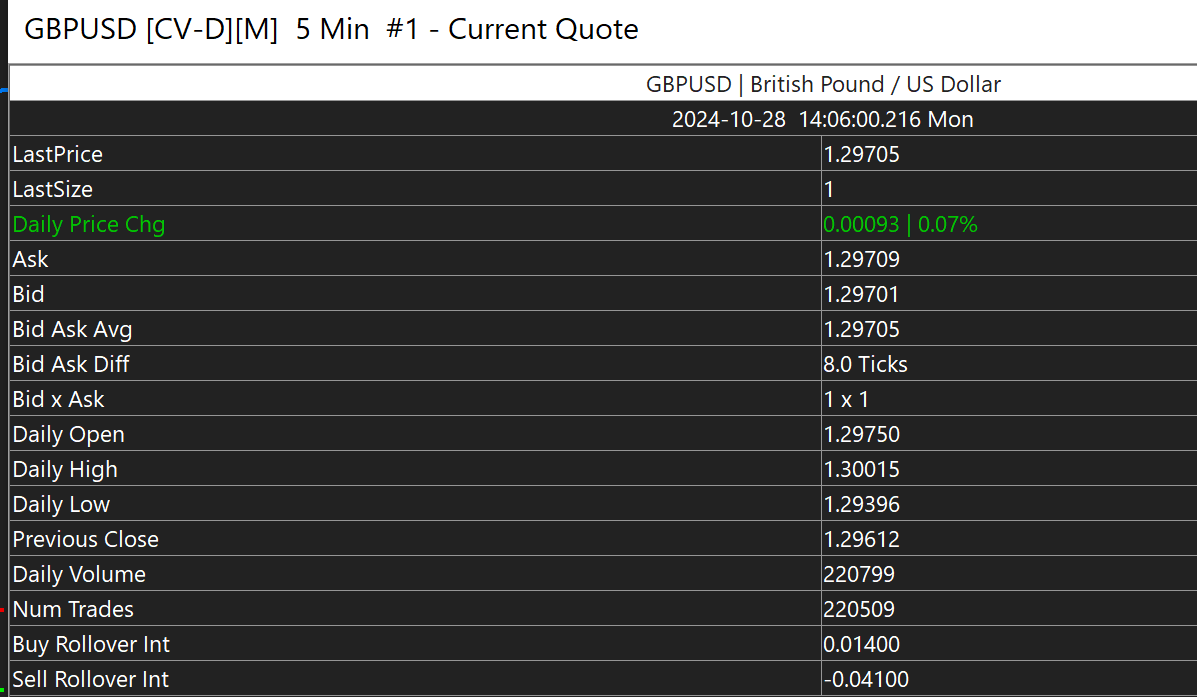Select the Sell Rollover Int value -0.04100
The height and width of the screenshot is (697, 1197).
[x=866, y=680]
